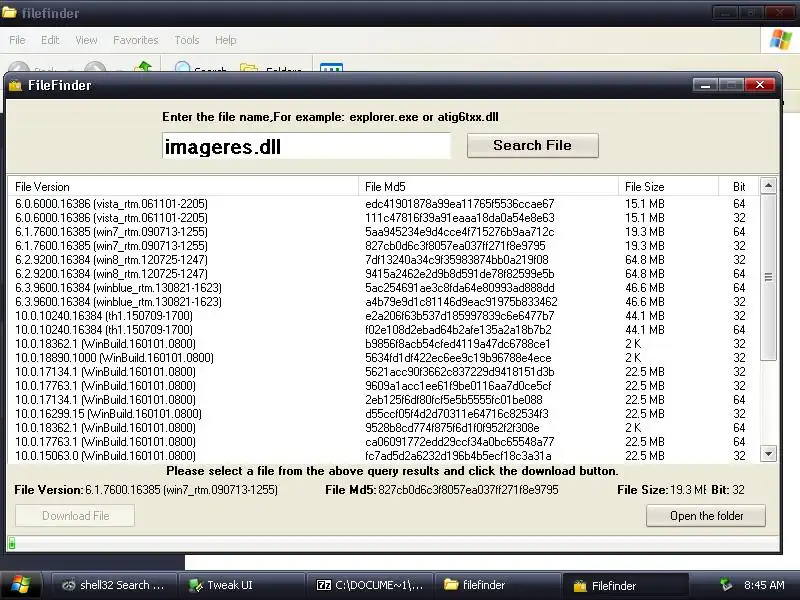800x600 pixels.
Task: Click the Download File button
Action: [x=75, y=516]
